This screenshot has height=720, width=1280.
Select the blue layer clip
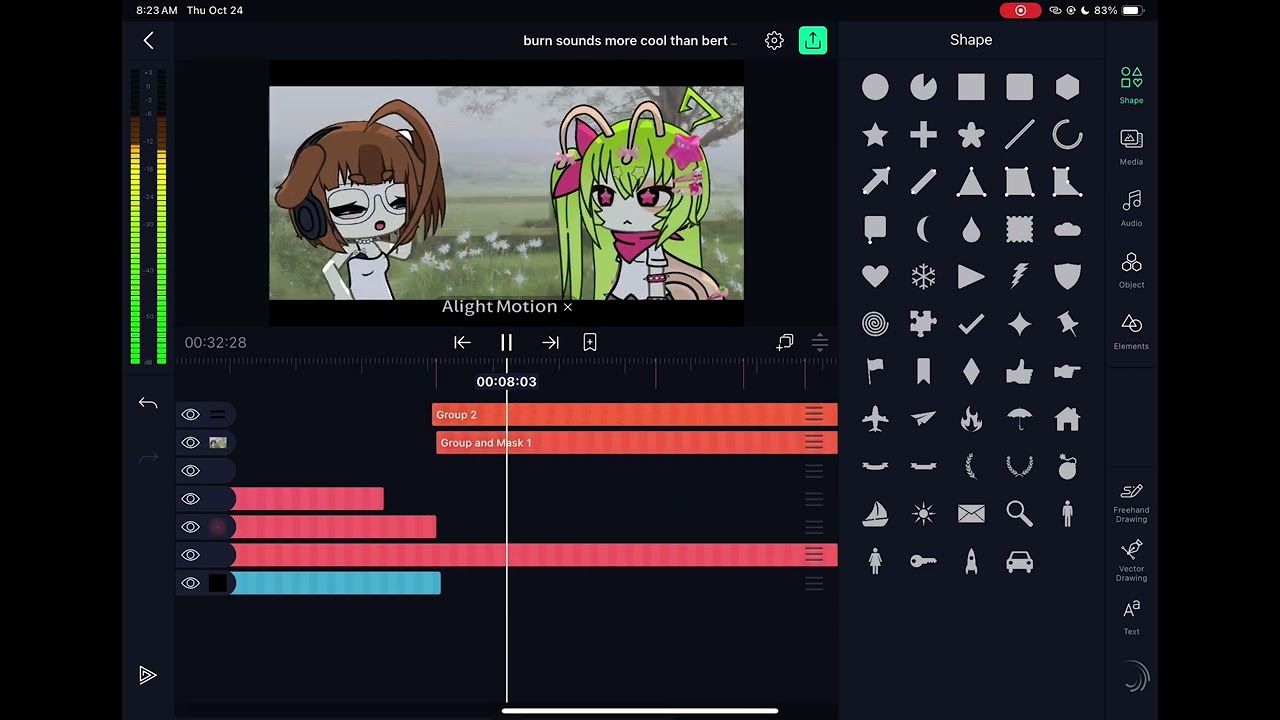coord(335,583)
